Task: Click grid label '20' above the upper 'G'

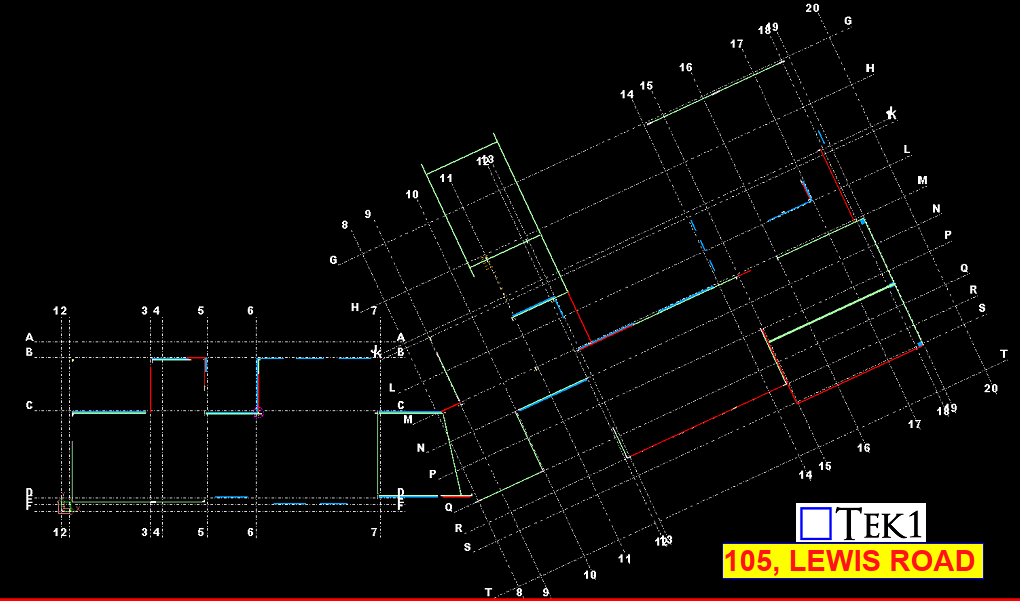Action: tap(812, 8)
